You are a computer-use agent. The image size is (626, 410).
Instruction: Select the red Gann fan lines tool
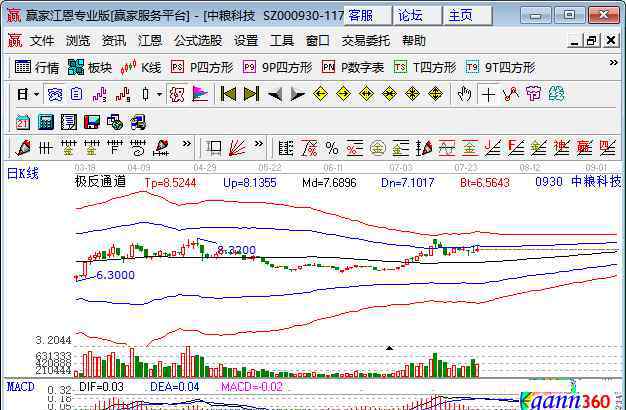tap(237, 148)
